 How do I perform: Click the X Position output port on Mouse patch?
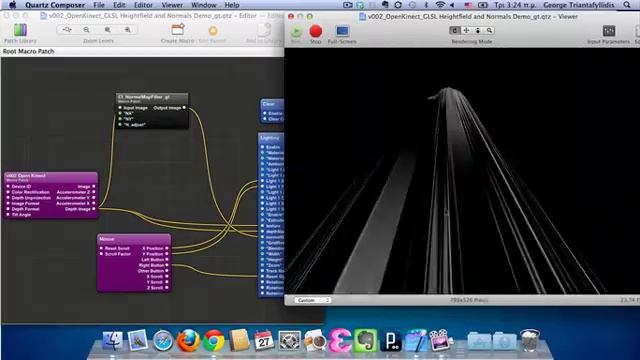(167, 248)
